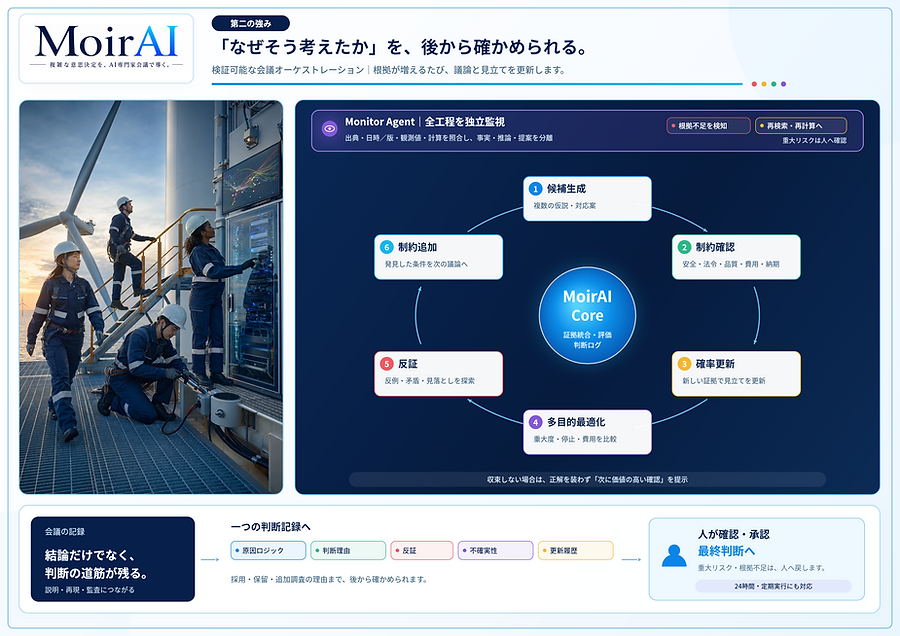Click the "人が確認・承認" heading
Viewport: 900px width, 636px height.
point(733,534)
